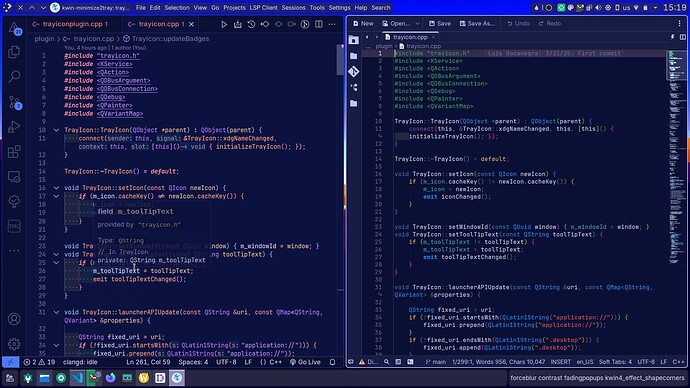
Task: Show more activity bar views (ellipsis)
Action: point(14,251)
